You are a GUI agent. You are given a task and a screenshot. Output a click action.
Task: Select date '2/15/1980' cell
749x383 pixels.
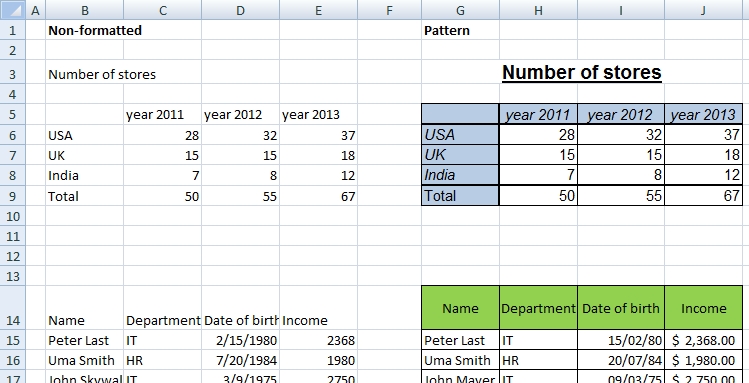point(240,340)
